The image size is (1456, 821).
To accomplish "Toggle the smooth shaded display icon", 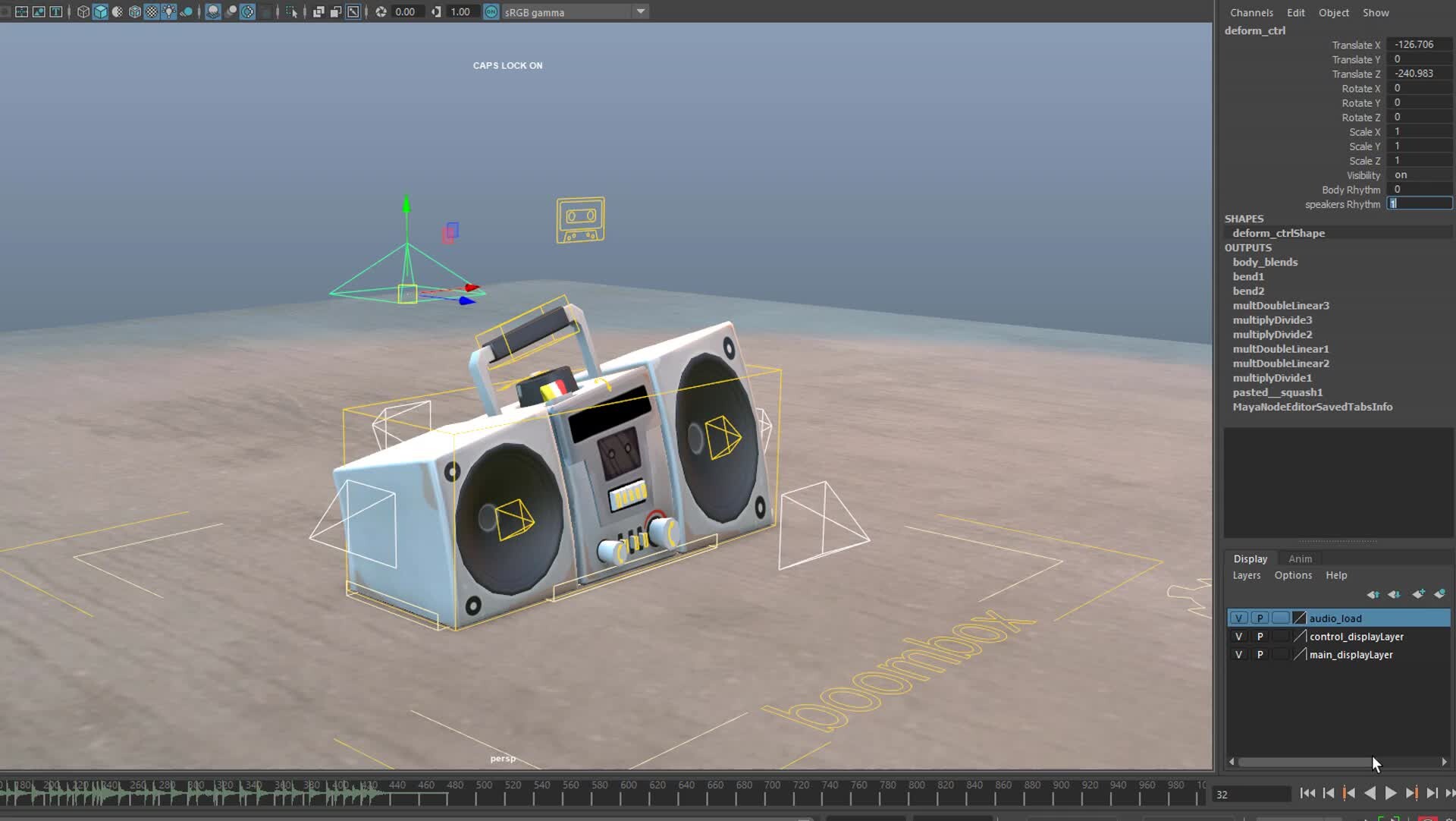I will click(101, 11).
